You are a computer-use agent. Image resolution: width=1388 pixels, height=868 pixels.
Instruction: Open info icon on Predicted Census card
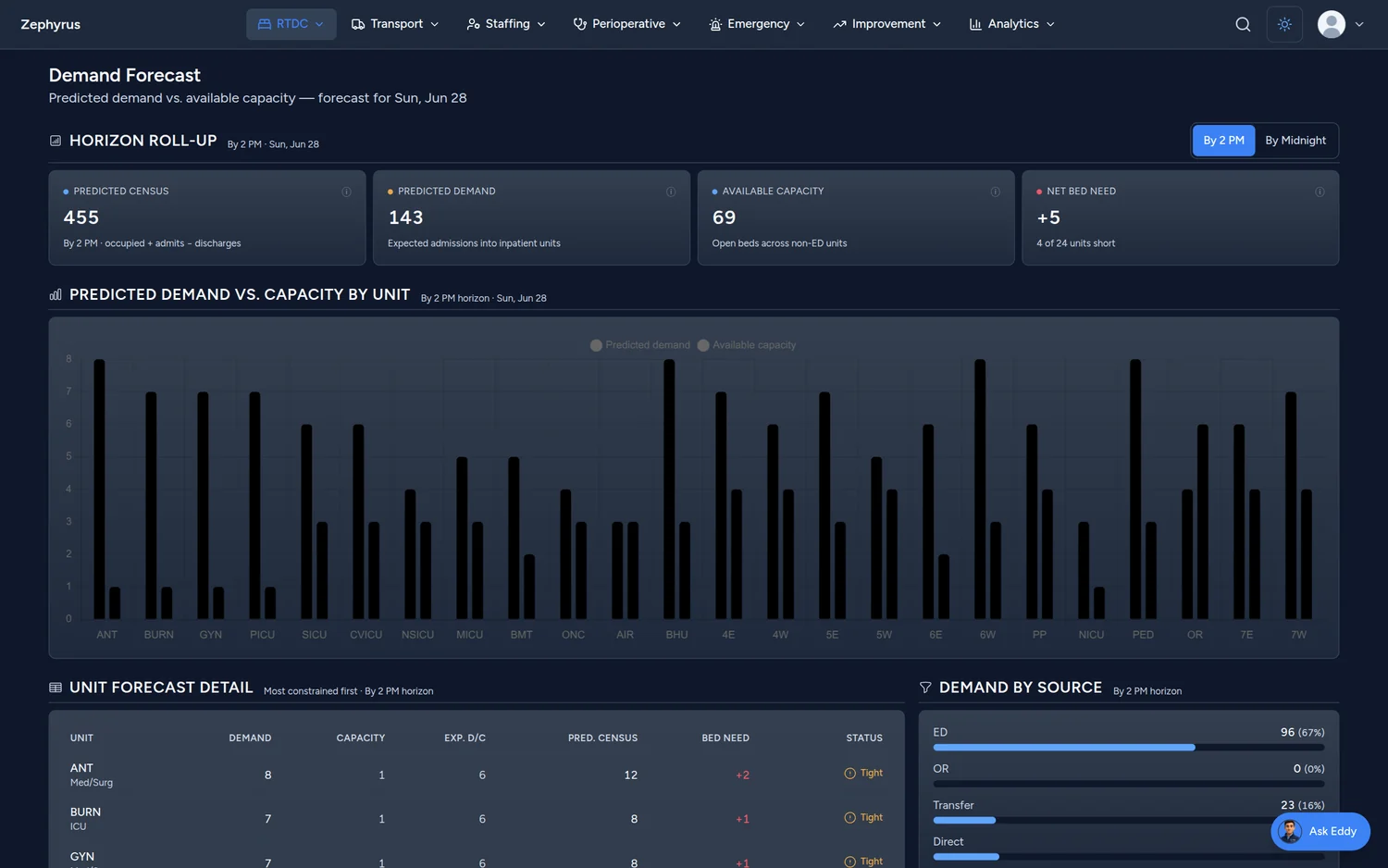pos(347,192)
